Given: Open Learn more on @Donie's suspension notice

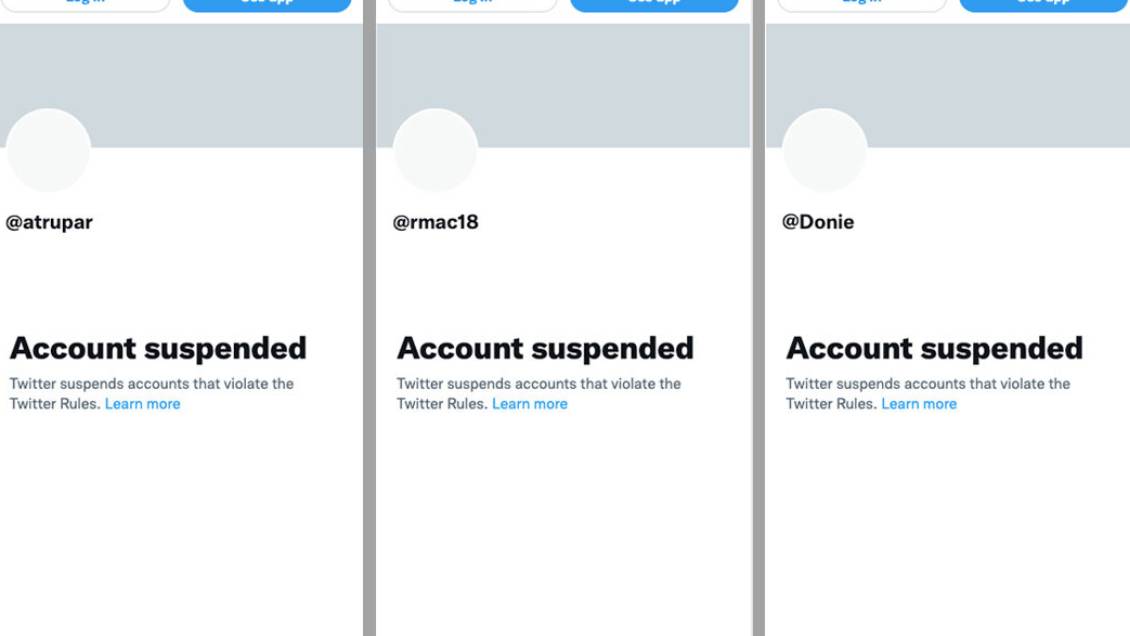Looking at the screenshot, I should click(x=918, y=403).
